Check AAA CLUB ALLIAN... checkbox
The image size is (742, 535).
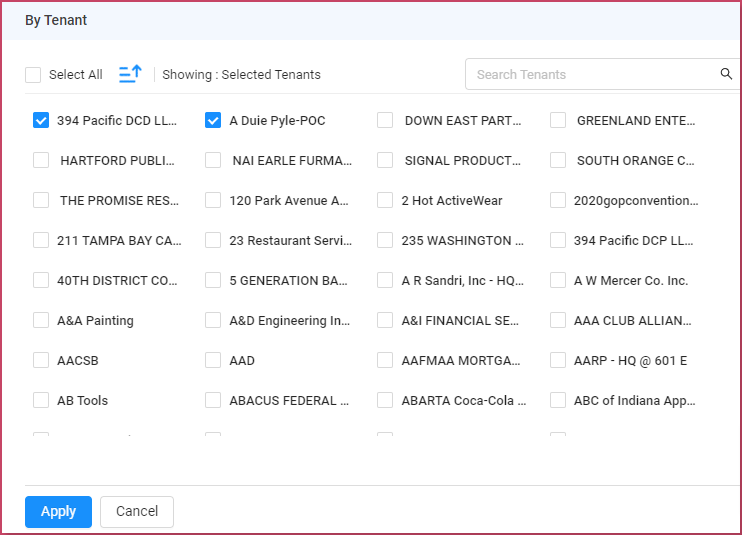(558, 320)
